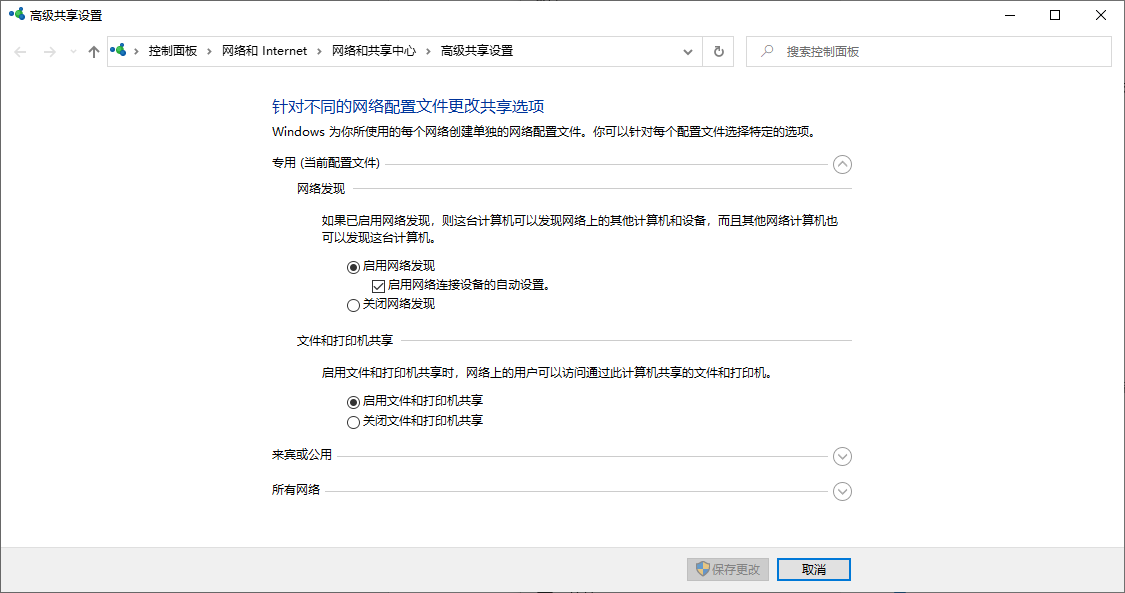
Task: Expand the 所有网络 section chevron
Action: click(842, 491)
